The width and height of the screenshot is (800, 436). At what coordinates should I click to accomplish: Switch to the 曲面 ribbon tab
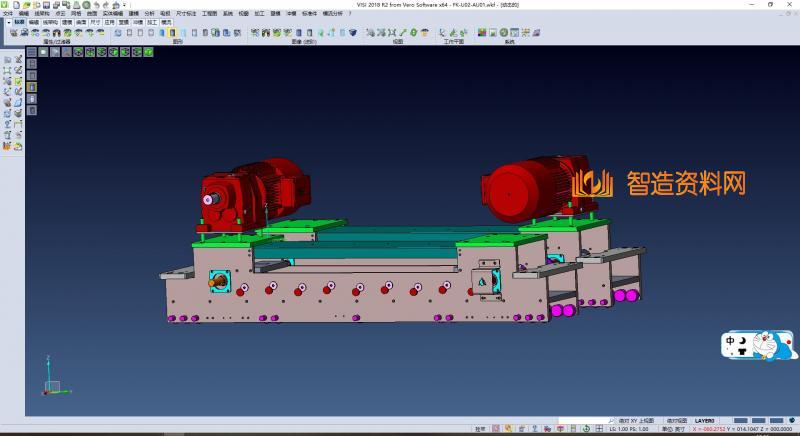81,20
